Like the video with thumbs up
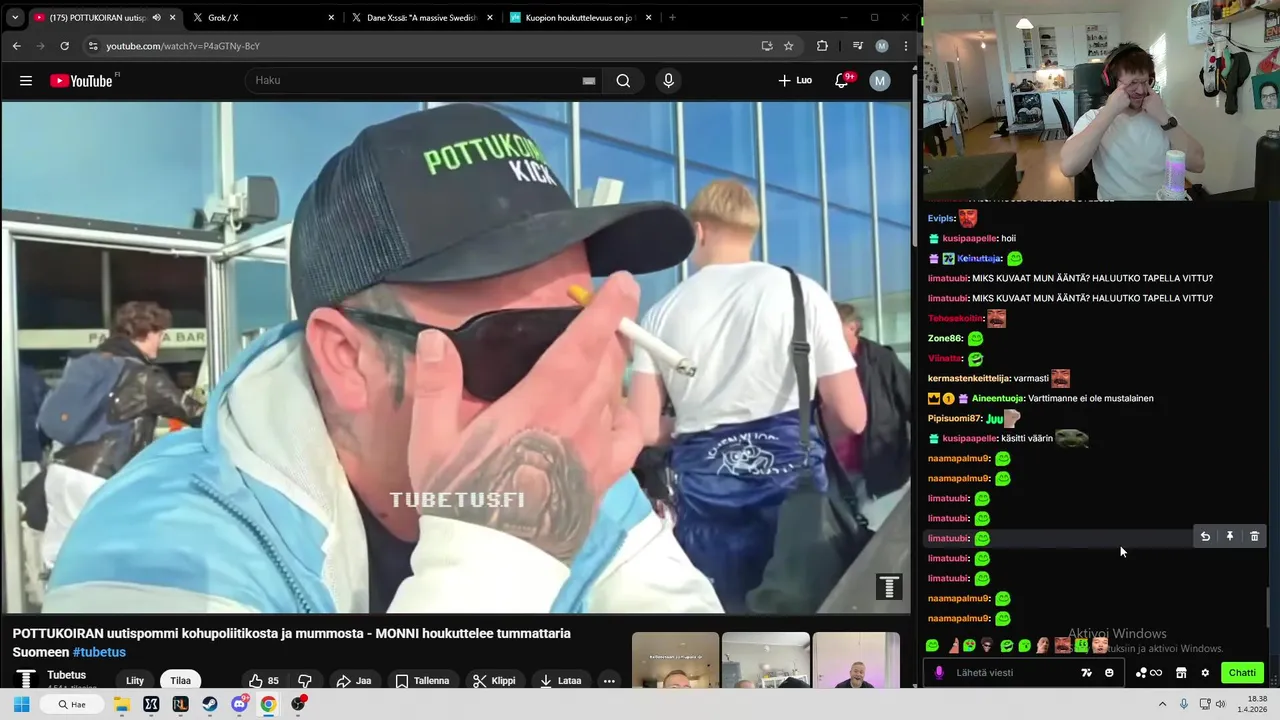 click(263, 681)
